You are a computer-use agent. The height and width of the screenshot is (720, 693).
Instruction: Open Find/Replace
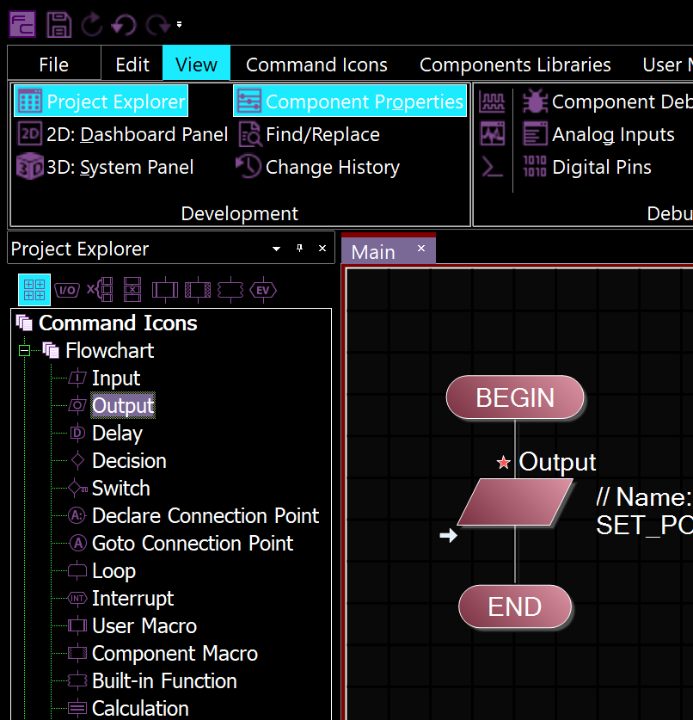click(x=309, y=134)
